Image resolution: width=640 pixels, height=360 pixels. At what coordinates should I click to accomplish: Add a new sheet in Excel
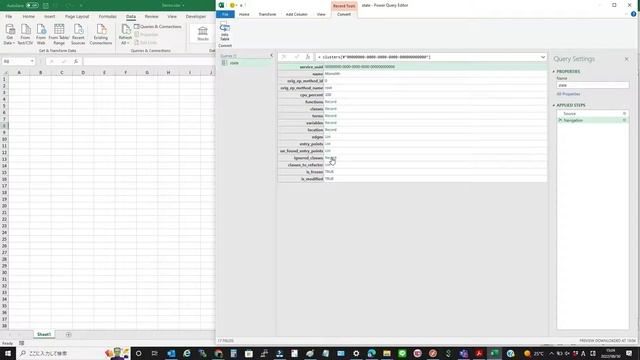click(x=68, y=335)
